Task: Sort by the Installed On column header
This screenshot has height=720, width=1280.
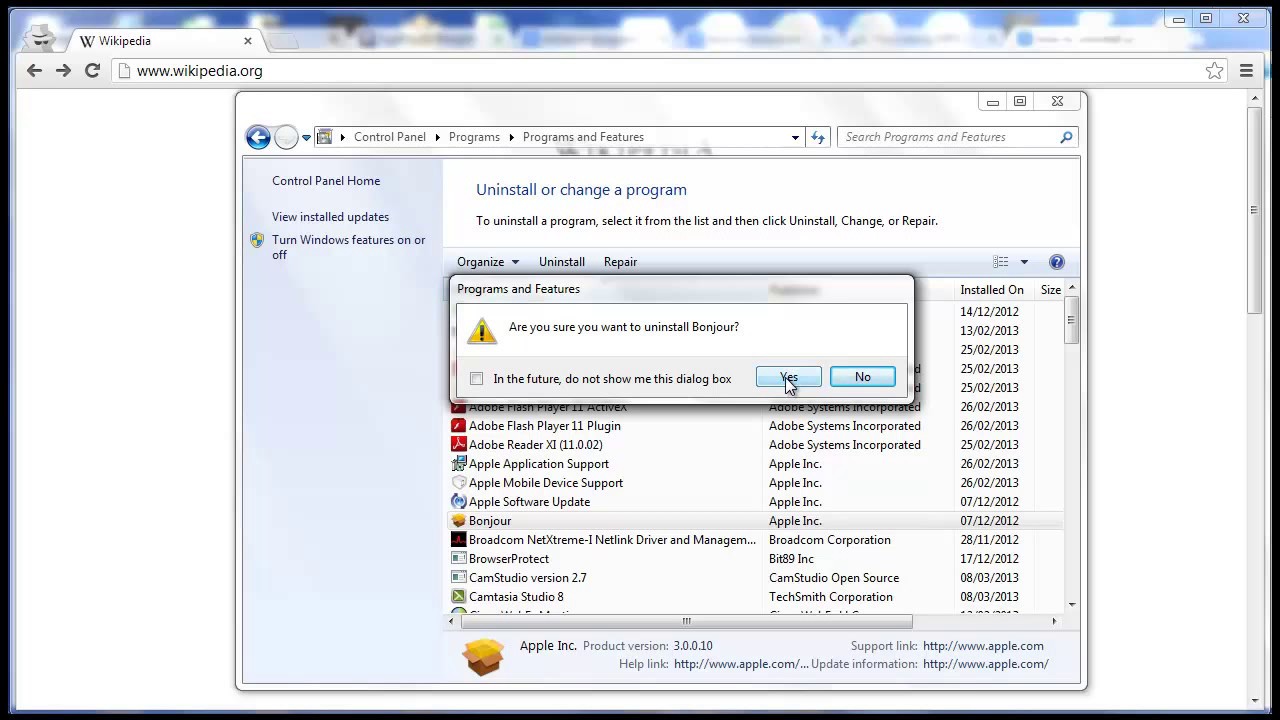Action: click(992, 290)
